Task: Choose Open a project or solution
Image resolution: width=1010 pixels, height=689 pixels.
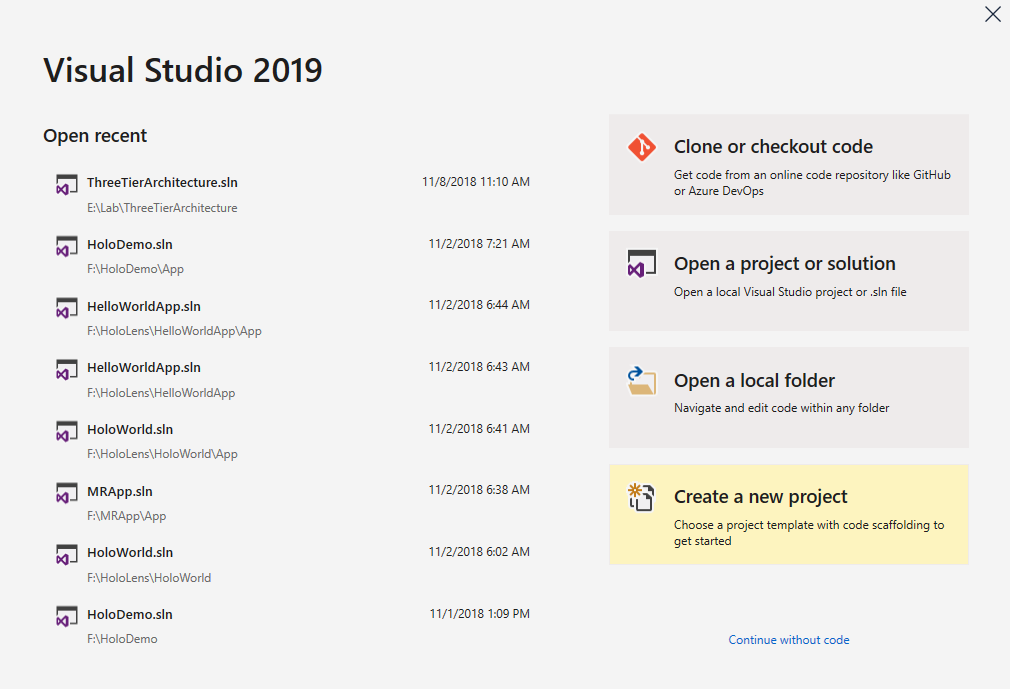Action: (x=788, y=281)
